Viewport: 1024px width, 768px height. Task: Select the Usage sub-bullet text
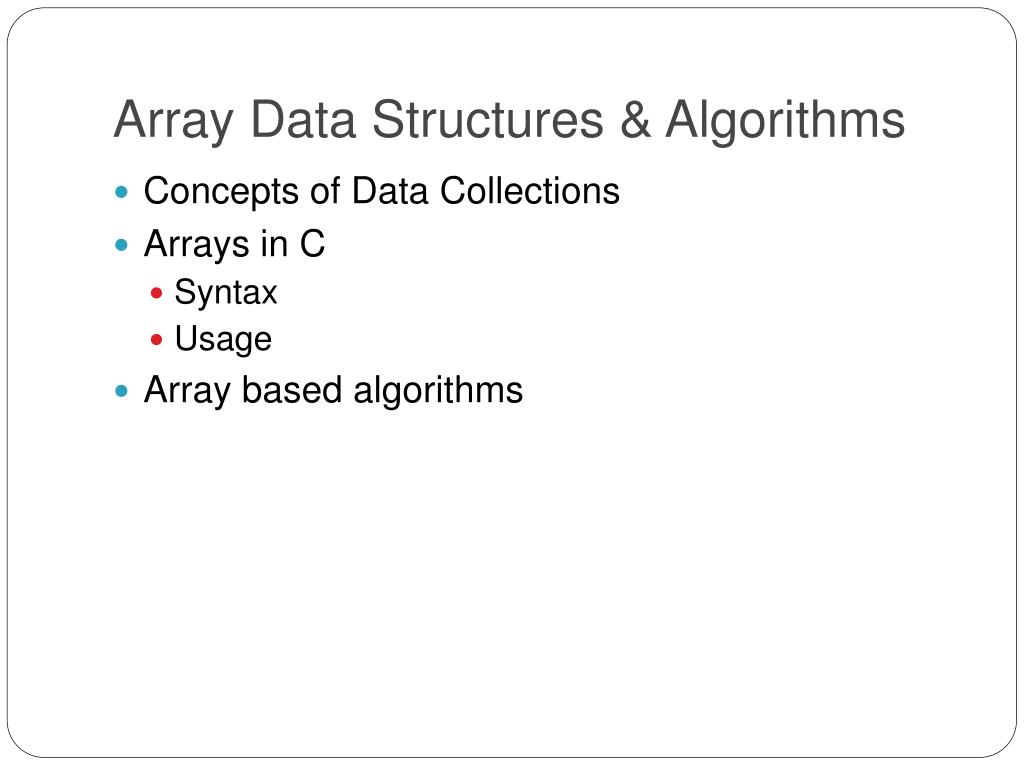pos(223,340)
